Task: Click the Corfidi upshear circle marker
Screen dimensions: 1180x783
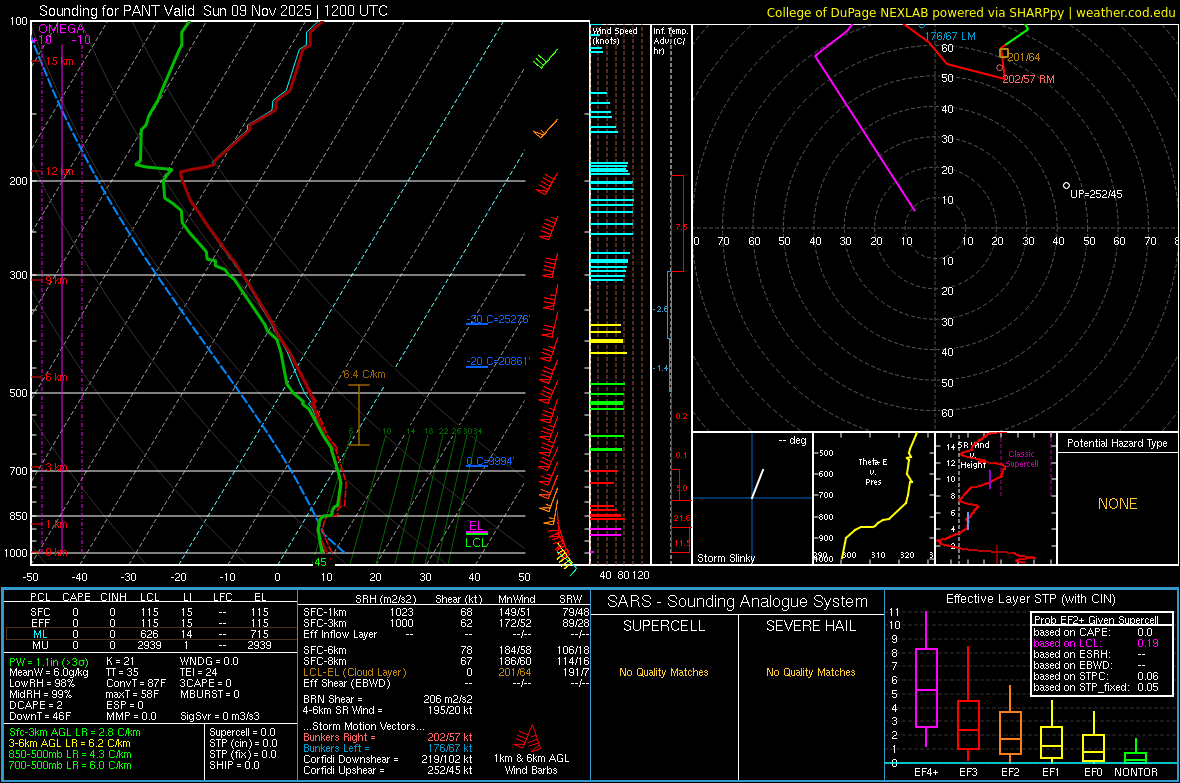Action: tap(1067, 186)
